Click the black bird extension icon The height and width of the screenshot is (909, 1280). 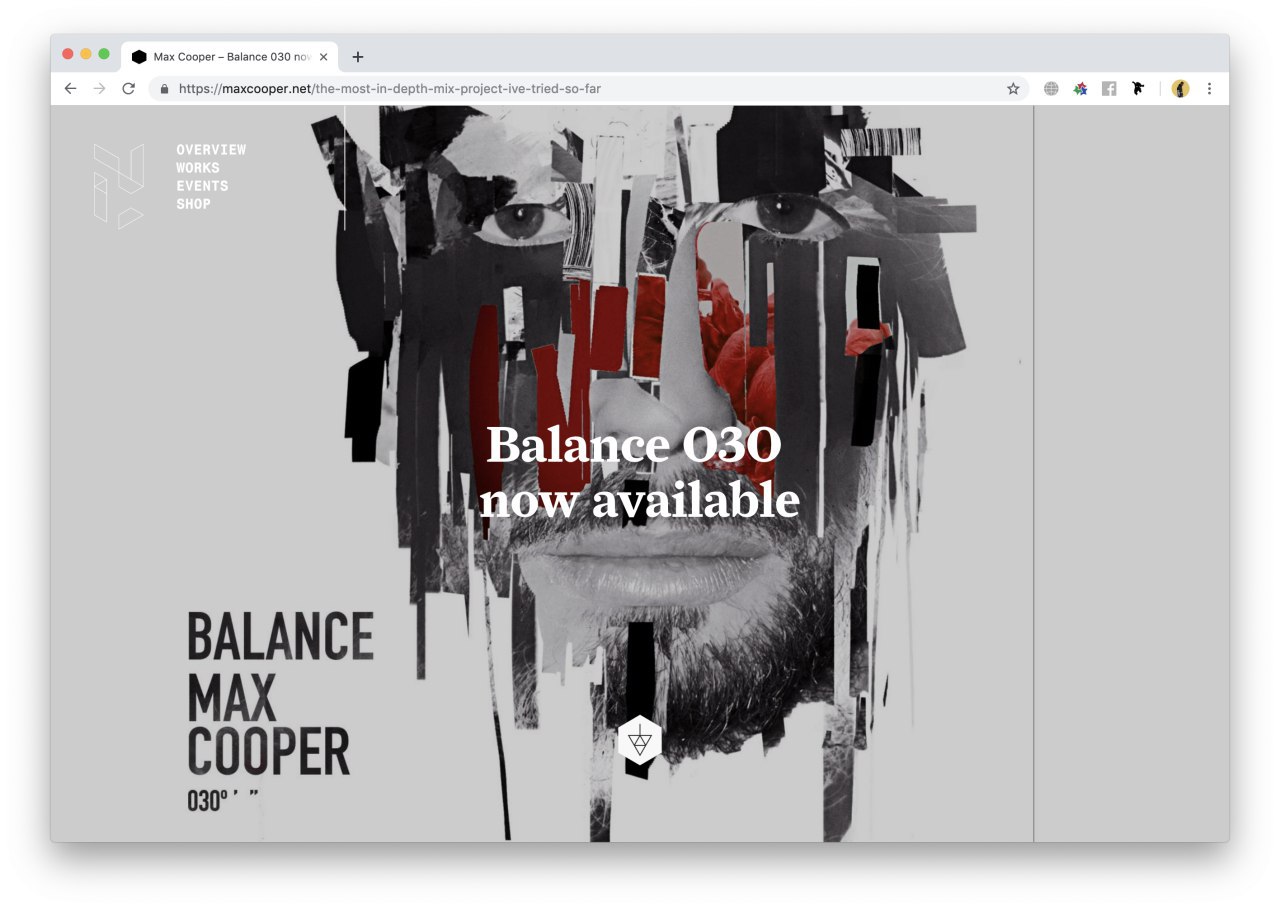pos(1138,89)
